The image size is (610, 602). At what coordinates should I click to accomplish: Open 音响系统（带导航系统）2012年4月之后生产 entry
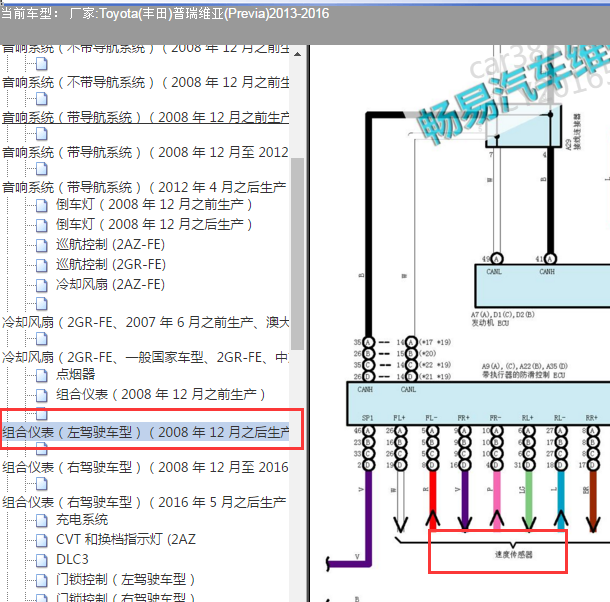(144, 187)
